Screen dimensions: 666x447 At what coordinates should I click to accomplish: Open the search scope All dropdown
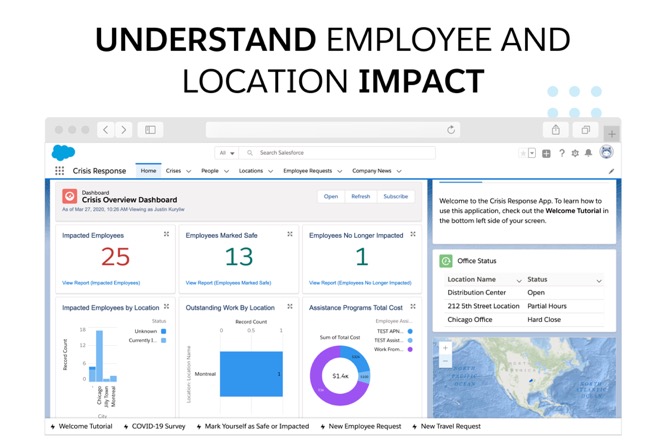coord(227,153)
